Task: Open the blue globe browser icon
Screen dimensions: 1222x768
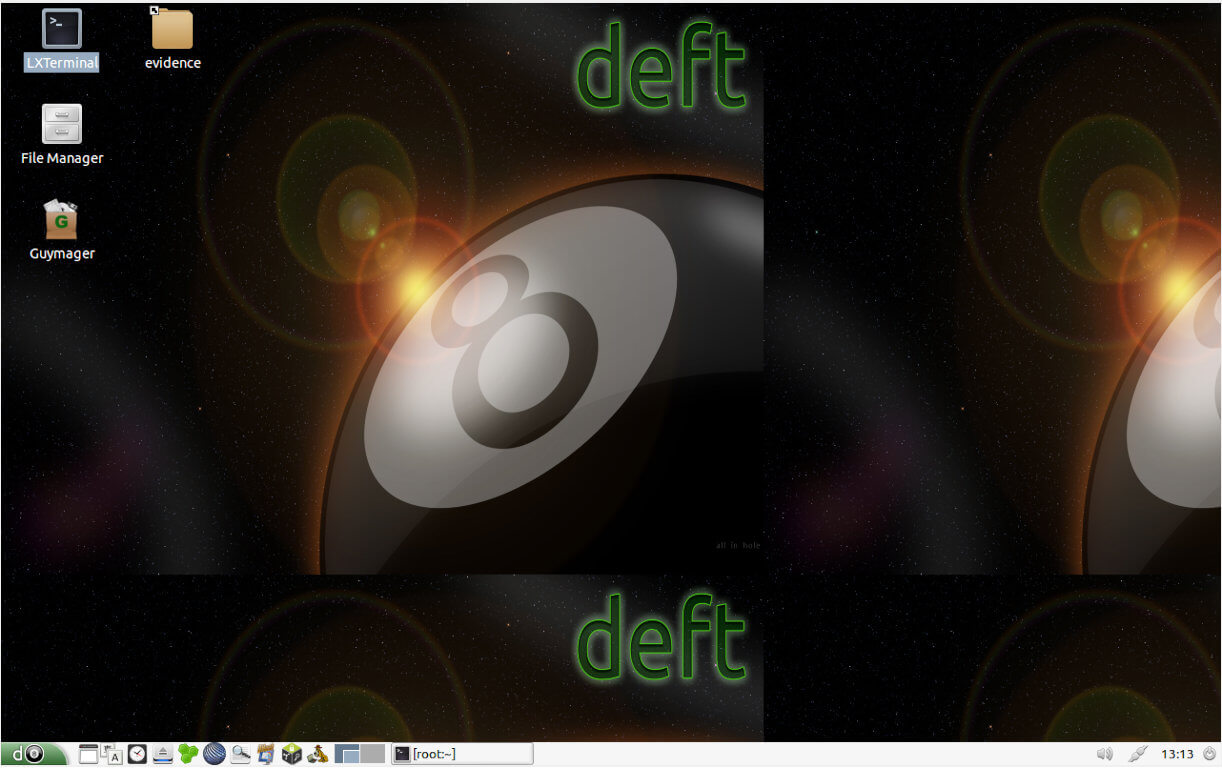Action: tap(214, 754)
